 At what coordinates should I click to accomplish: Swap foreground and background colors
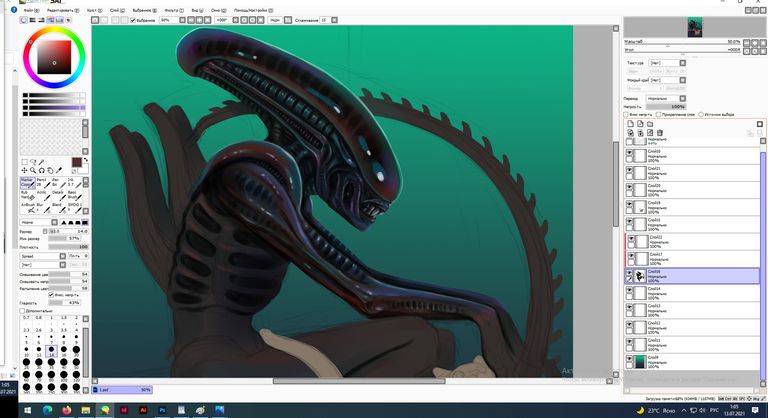pyautogui.click(x=86, y=160)
